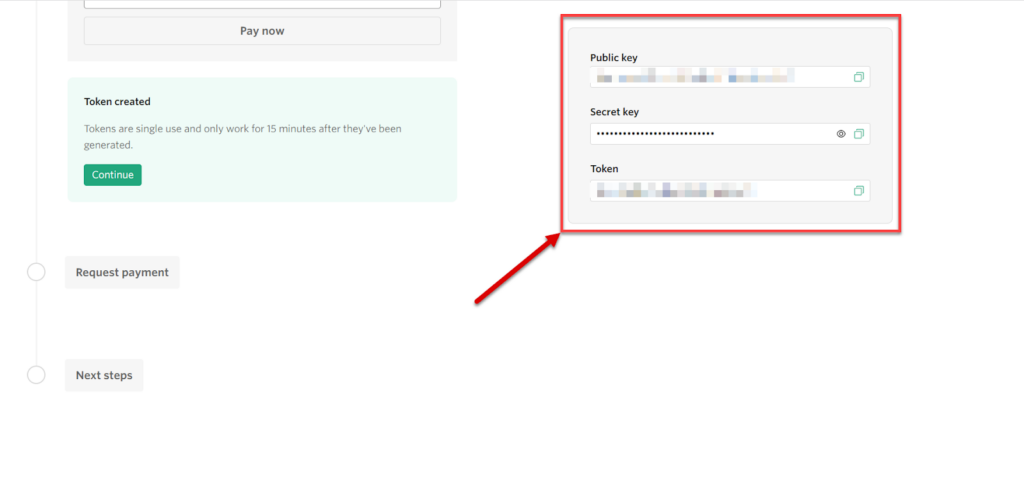This screenshot has width=1024, height=488.
Task: Focus the input field above Pay now
Action: click(x=262, y=4)
